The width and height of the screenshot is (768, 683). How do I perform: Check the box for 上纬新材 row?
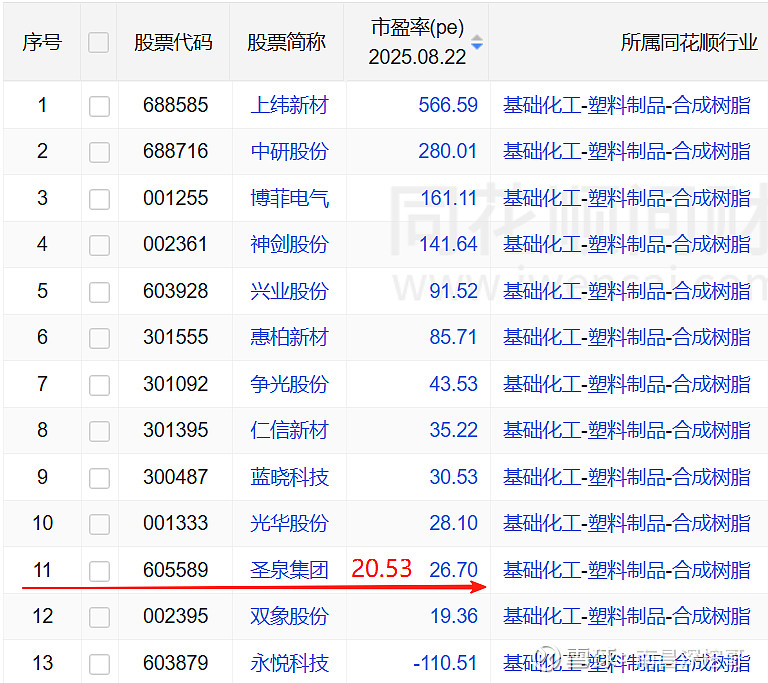point(99,106)
